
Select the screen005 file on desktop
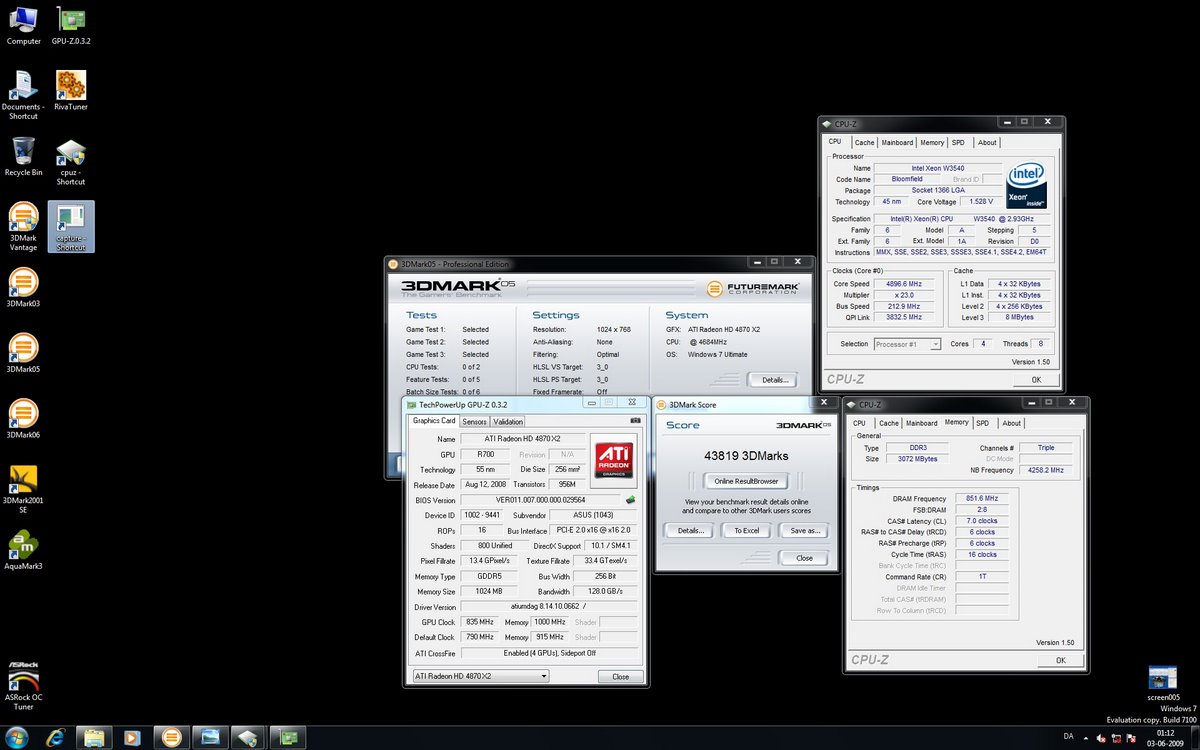click(x=1163, y=682)
